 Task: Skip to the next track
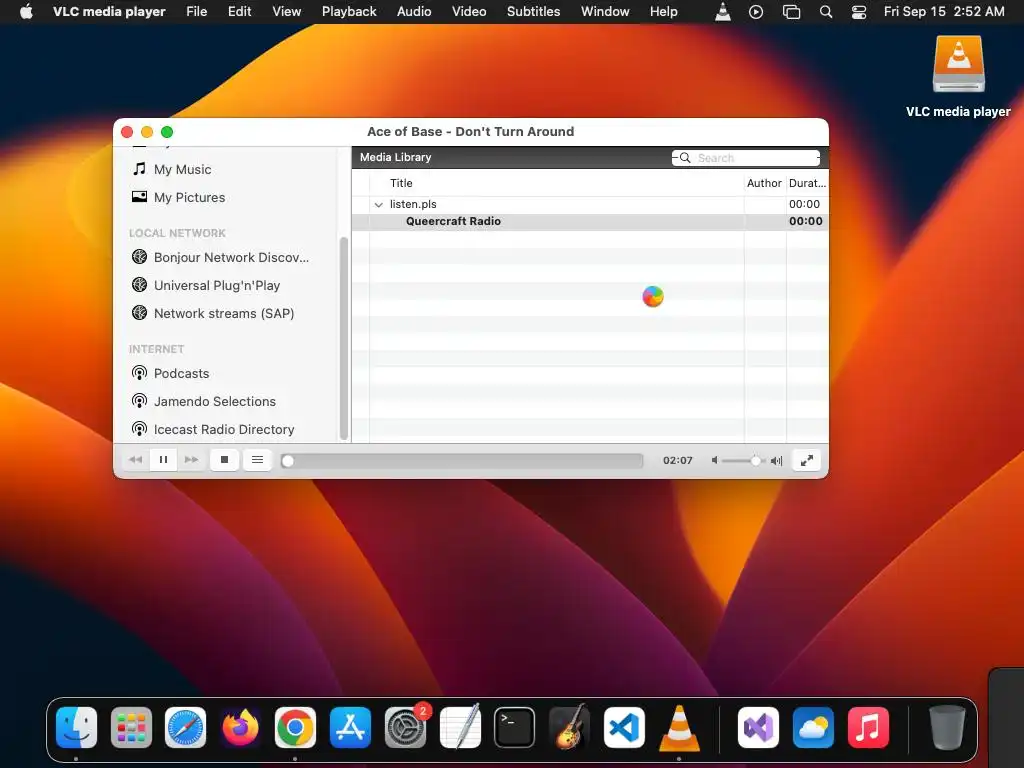pos(191,460)
